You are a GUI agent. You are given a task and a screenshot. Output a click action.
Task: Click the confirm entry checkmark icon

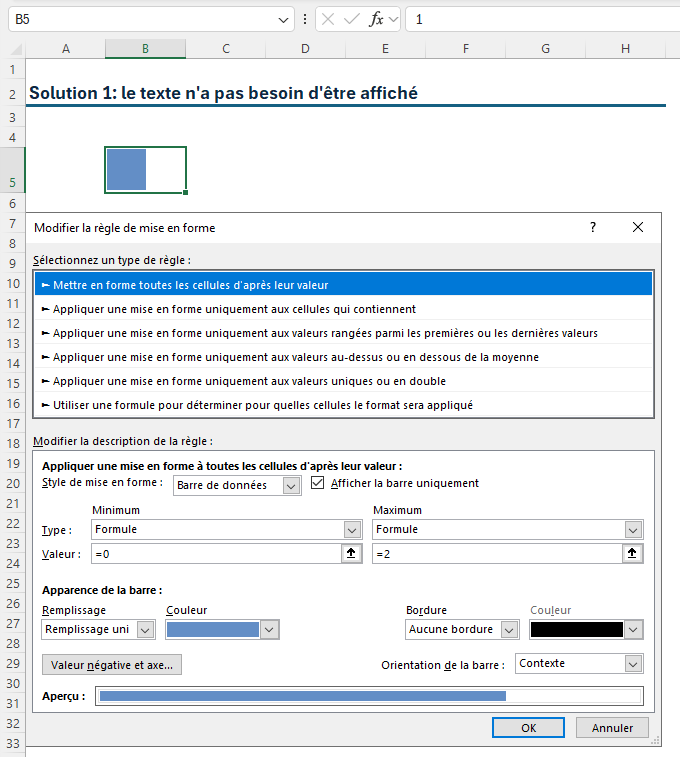click(x=351, y=19)
